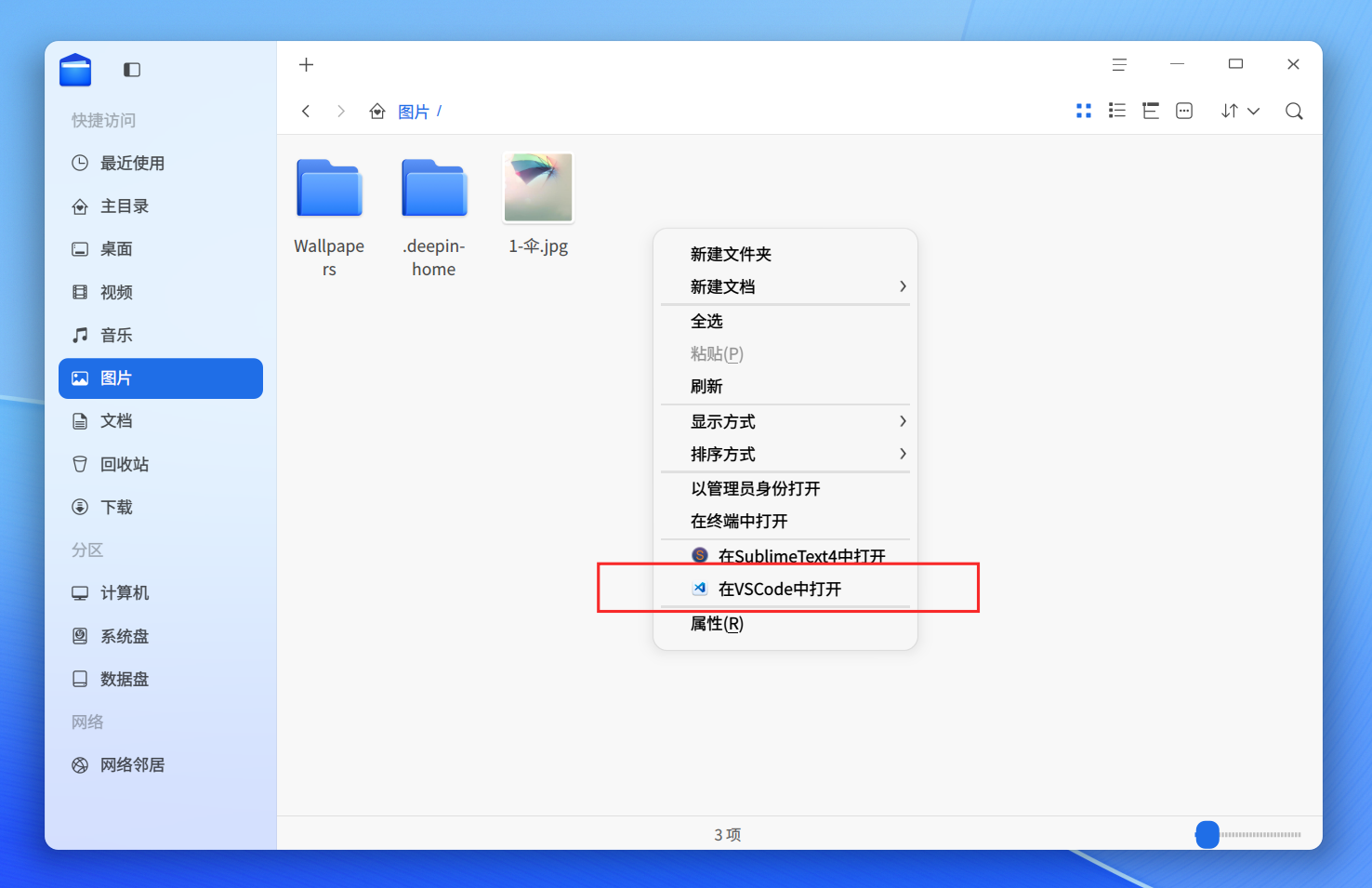Click the icon size zoom slider

[x=1248, y=835]
